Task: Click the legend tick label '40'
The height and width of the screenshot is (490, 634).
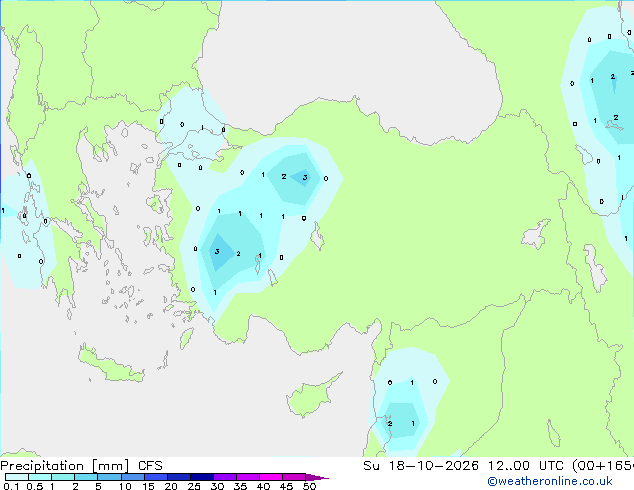Action: tap(263, 486)
